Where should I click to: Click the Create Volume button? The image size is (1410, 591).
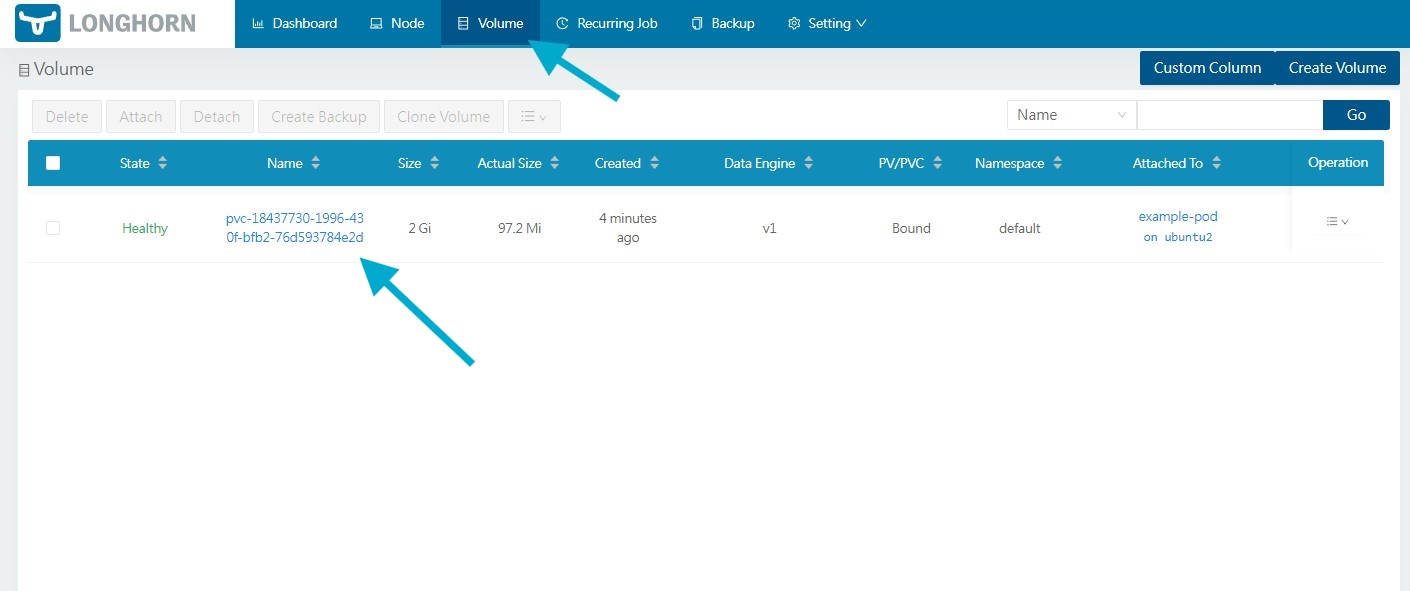click(1337, 68)
